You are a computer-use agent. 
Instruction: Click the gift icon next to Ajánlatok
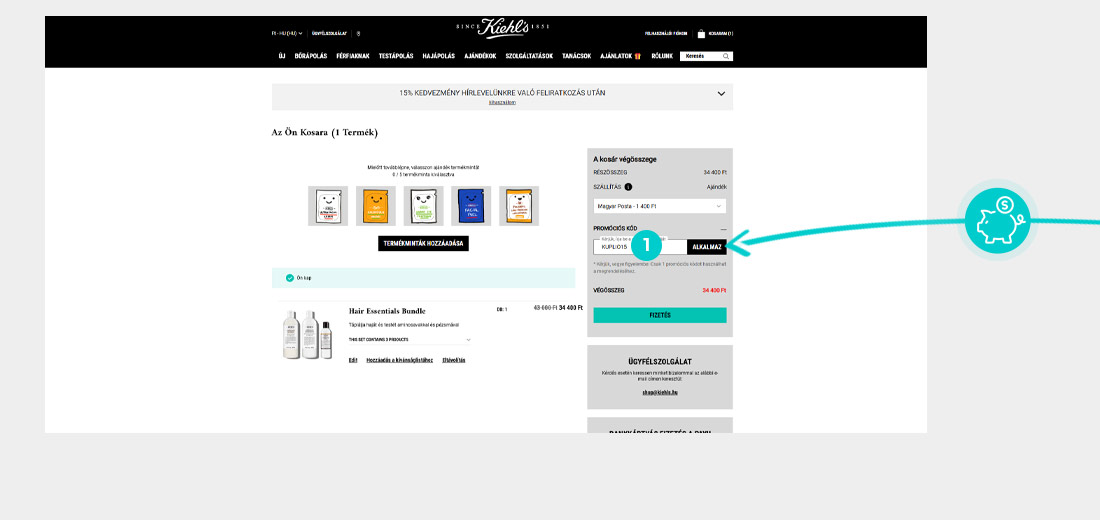click(x=638, y=56)
